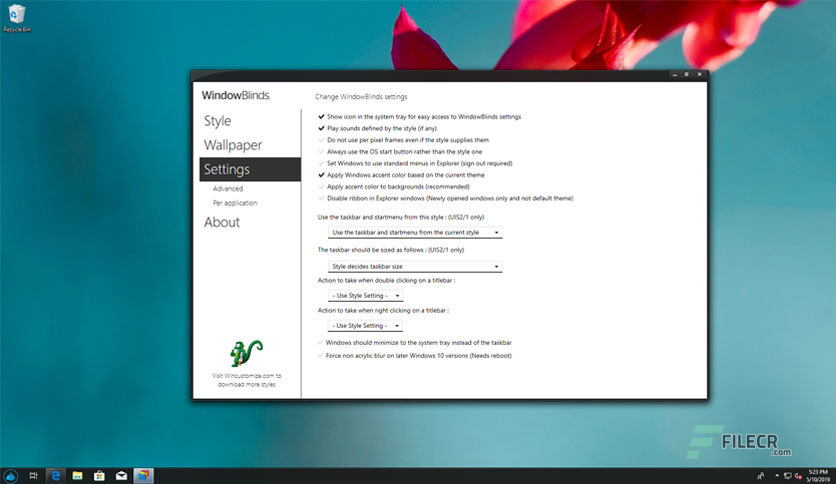836x484 pixels.
Task: Close the WindowBlinds window
Action: 700,75
